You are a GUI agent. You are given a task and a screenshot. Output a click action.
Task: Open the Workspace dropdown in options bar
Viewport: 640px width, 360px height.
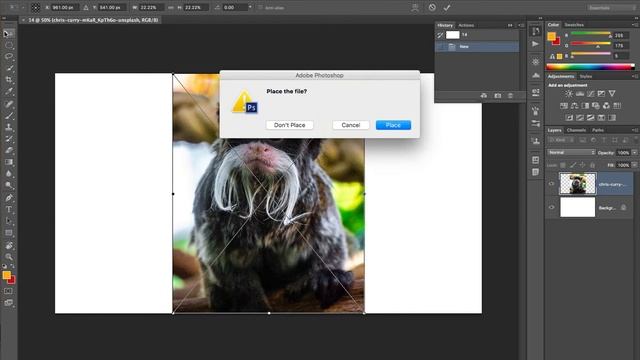click(611, 7)
